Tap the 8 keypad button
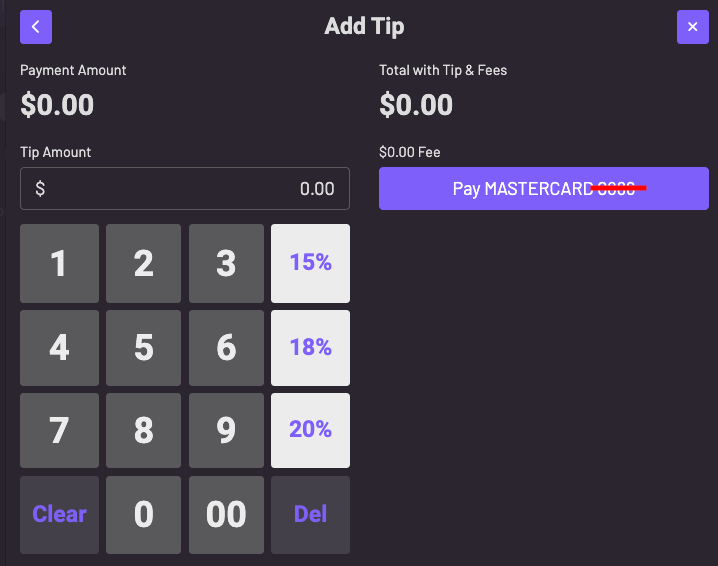 (143, 431)
